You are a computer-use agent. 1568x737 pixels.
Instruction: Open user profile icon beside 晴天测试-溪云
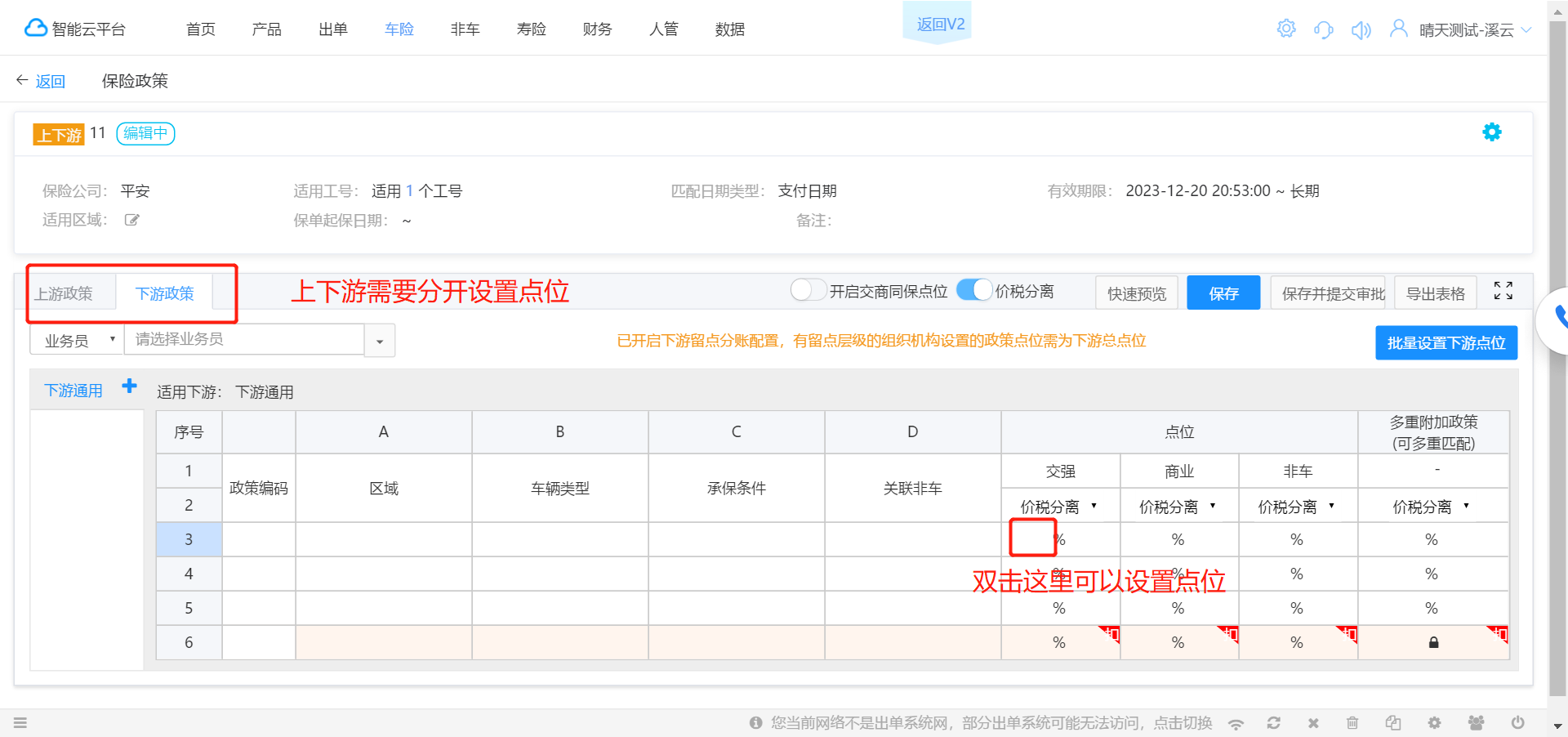pos(1399,29)
